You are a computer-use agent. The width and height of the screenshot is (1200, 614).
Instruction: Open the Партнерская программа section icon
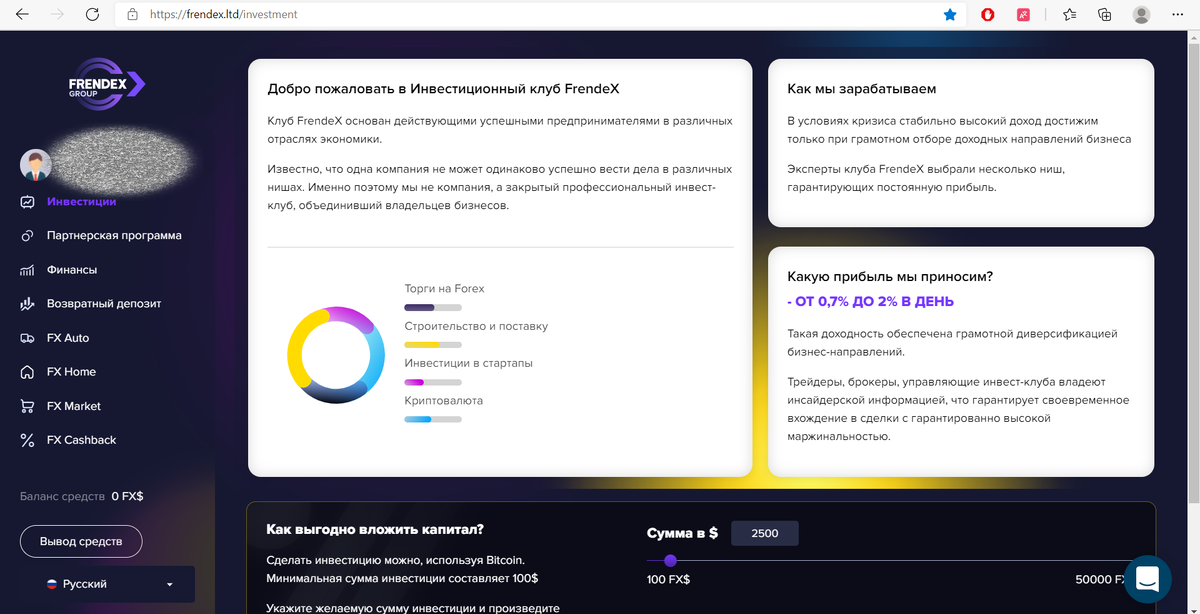[28, 235]
